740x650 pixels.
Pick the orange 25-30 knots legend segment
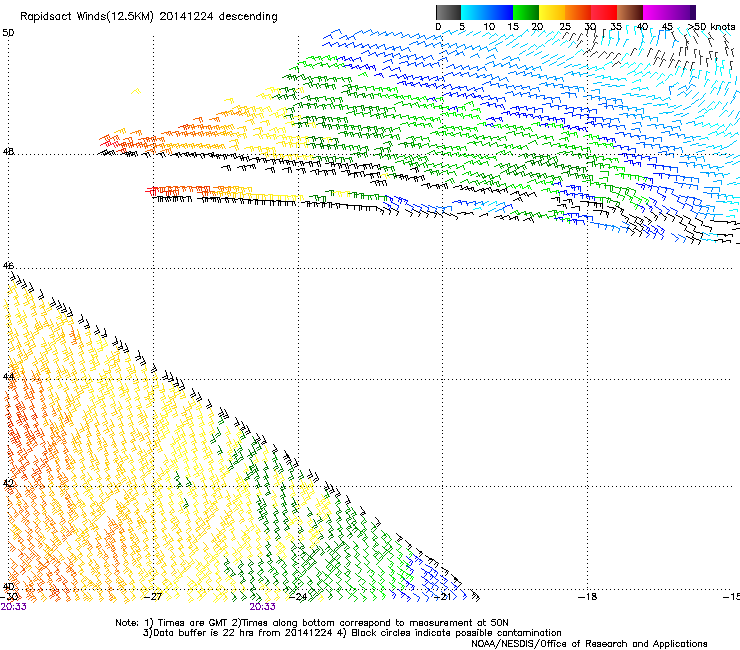578,12
